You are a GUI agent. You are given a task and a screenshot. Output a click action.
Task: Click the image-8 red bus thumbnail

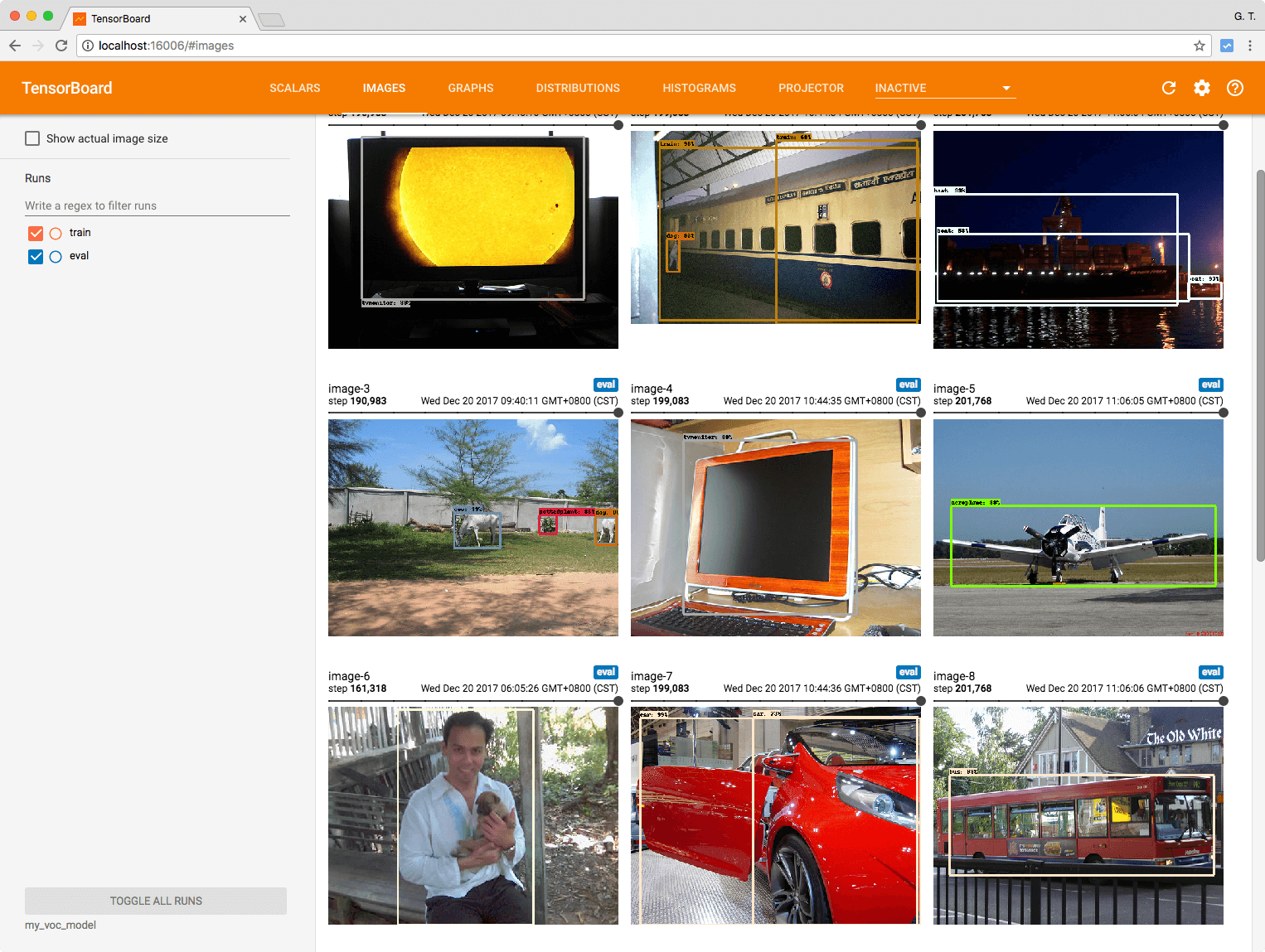click(x=1078, y=815)
